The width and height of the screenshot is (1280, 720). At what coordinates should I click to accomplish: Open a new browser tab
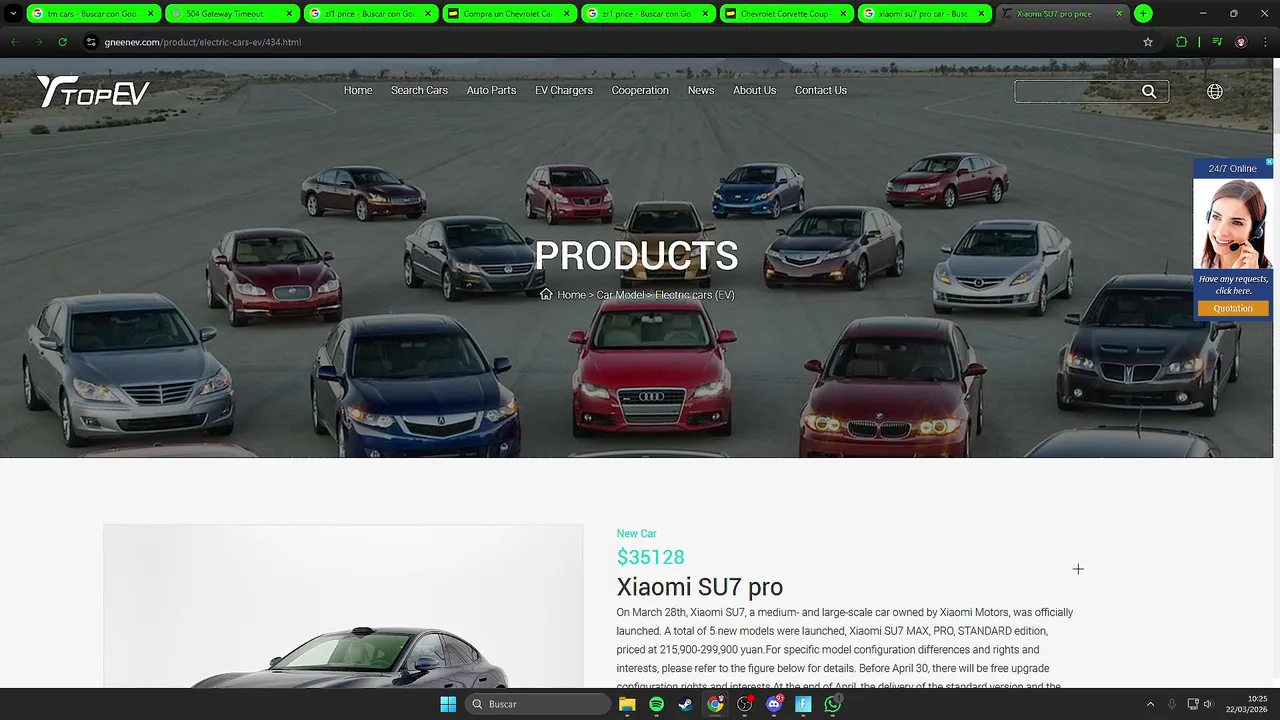click(1143, 14)
